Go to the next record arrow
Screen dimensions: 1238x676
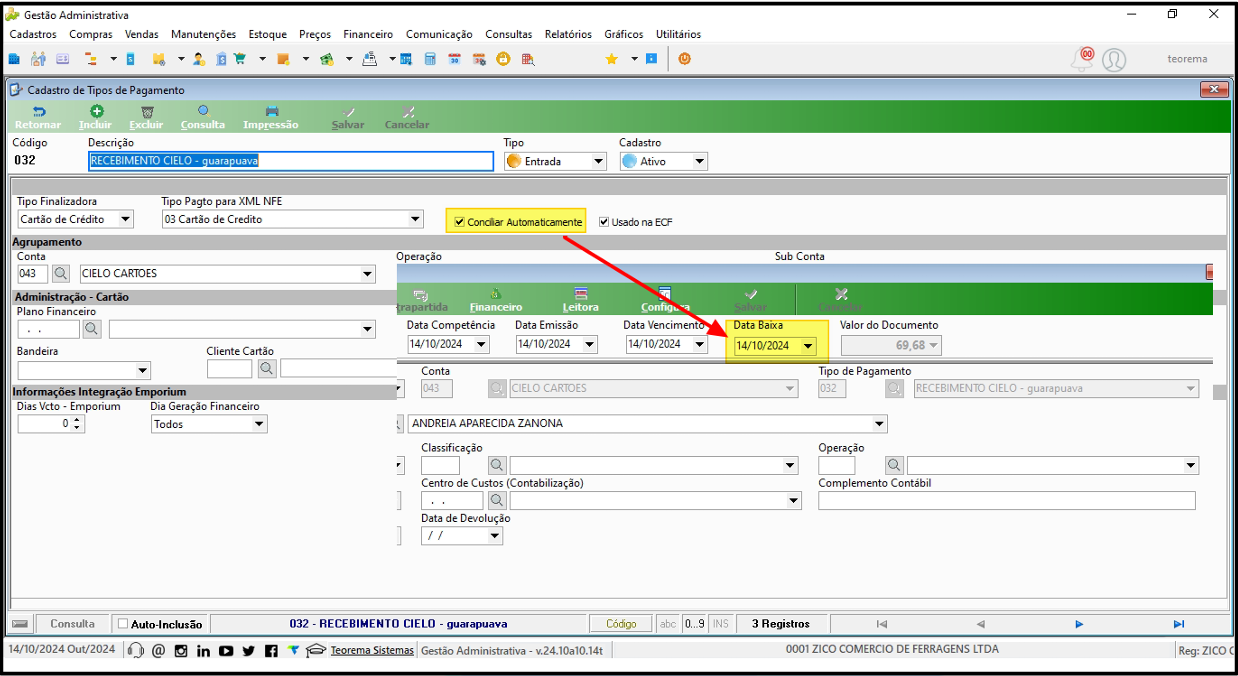tap(1079, 624)
